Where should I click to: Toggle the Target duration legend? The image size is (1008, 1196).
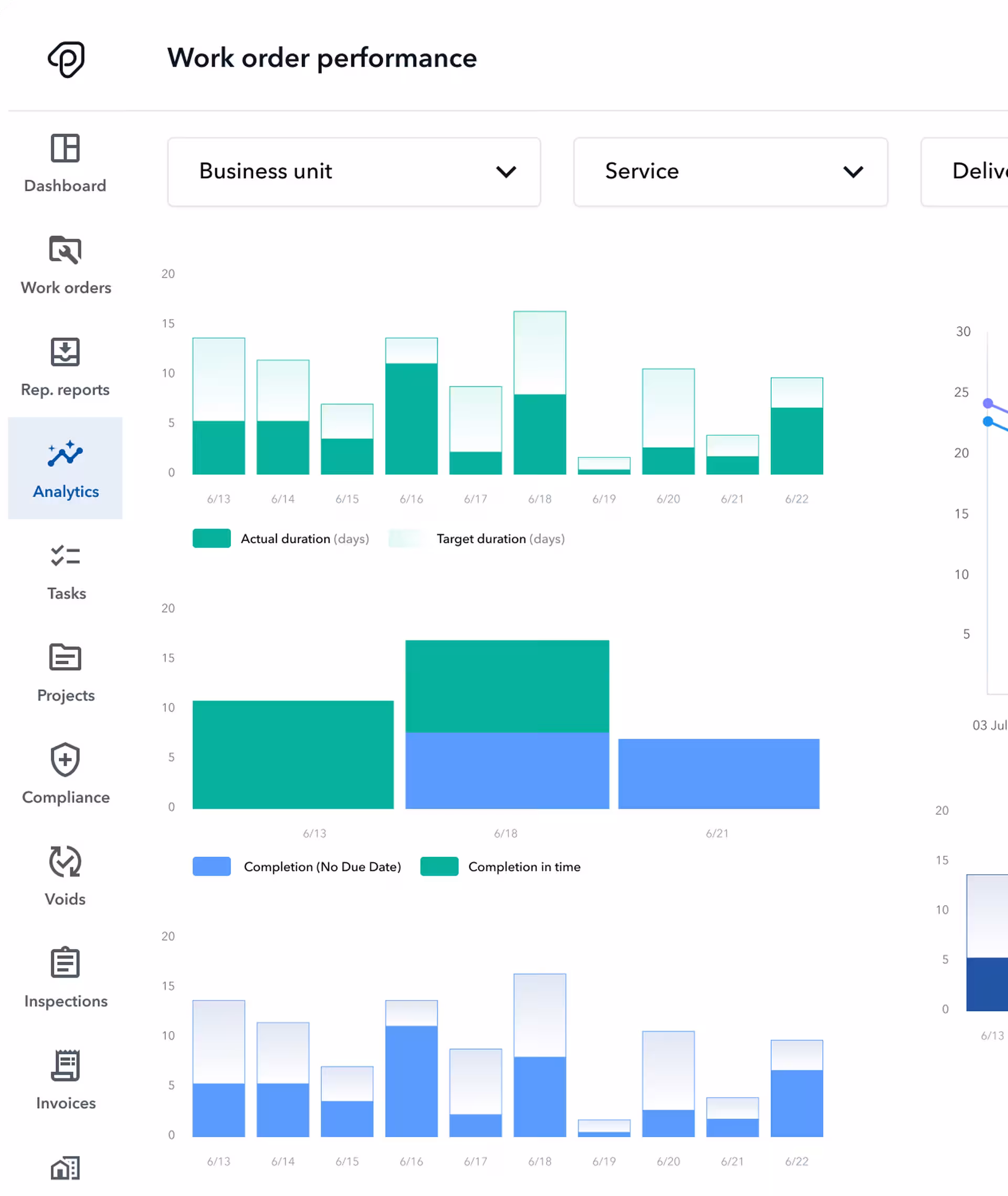(x=406, y=538)
